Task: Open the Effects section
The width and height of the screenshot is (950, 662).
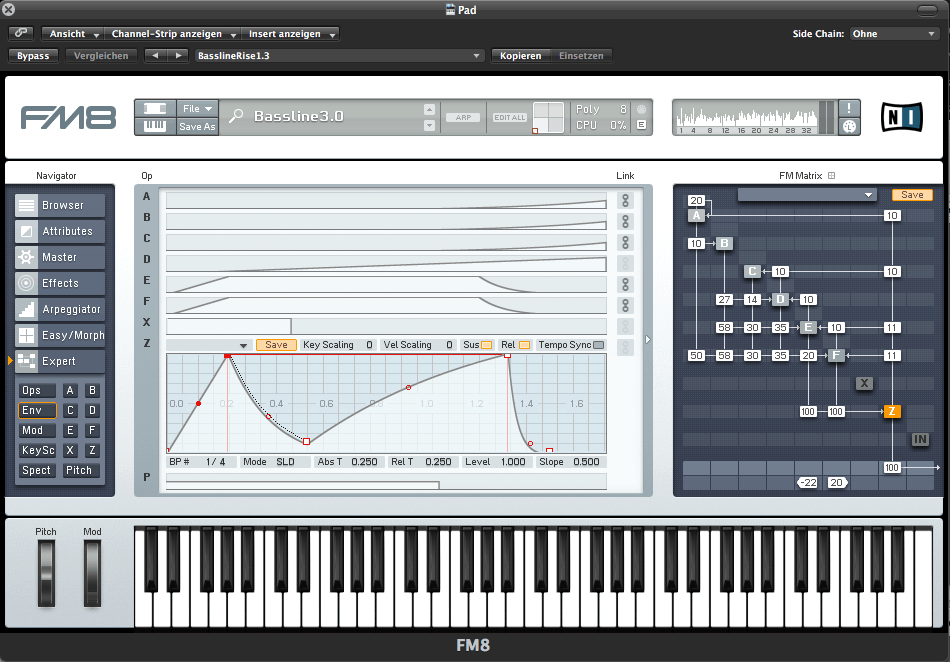Action: pyautogui.click(x=59, y=283)
